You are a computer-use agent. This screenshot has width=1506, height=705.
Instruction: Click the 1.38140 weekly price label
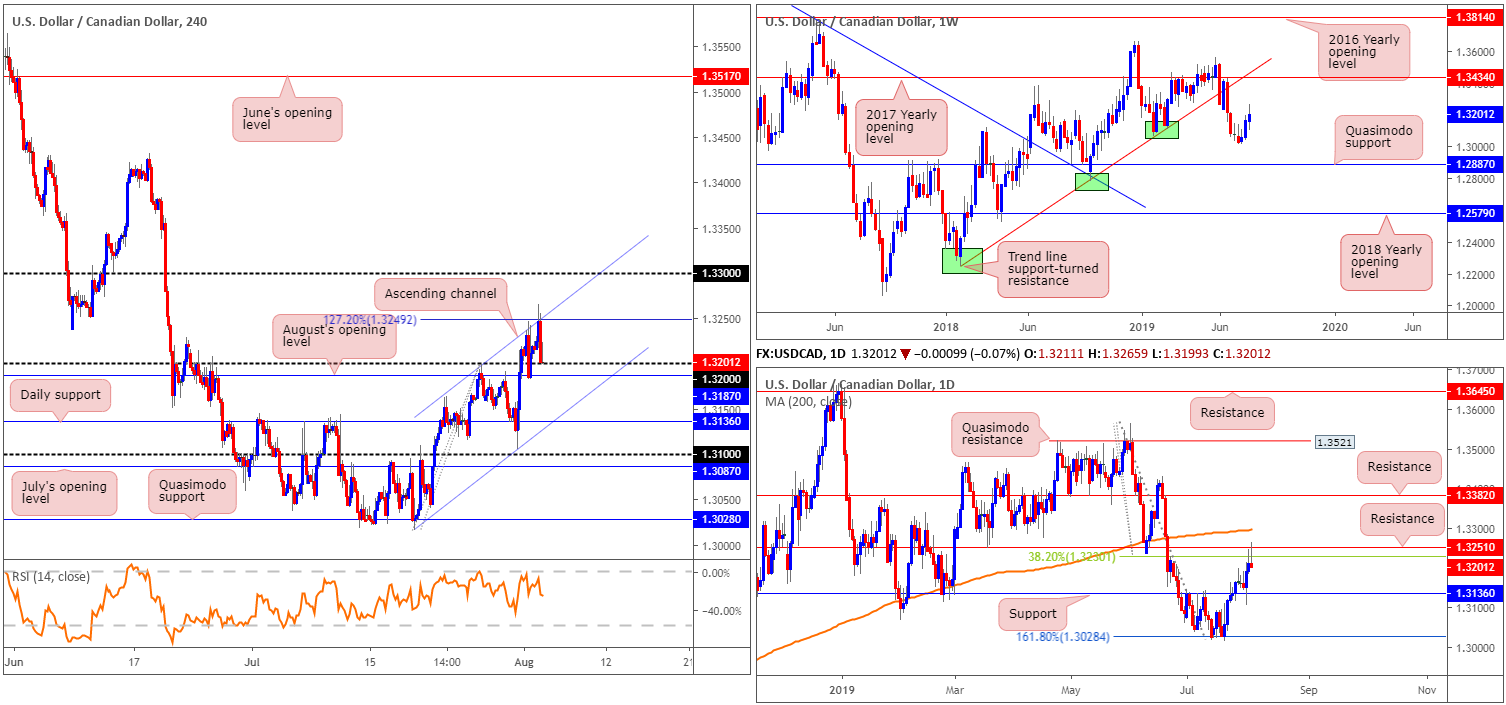pyautogui.click(x=1476, y=18)
